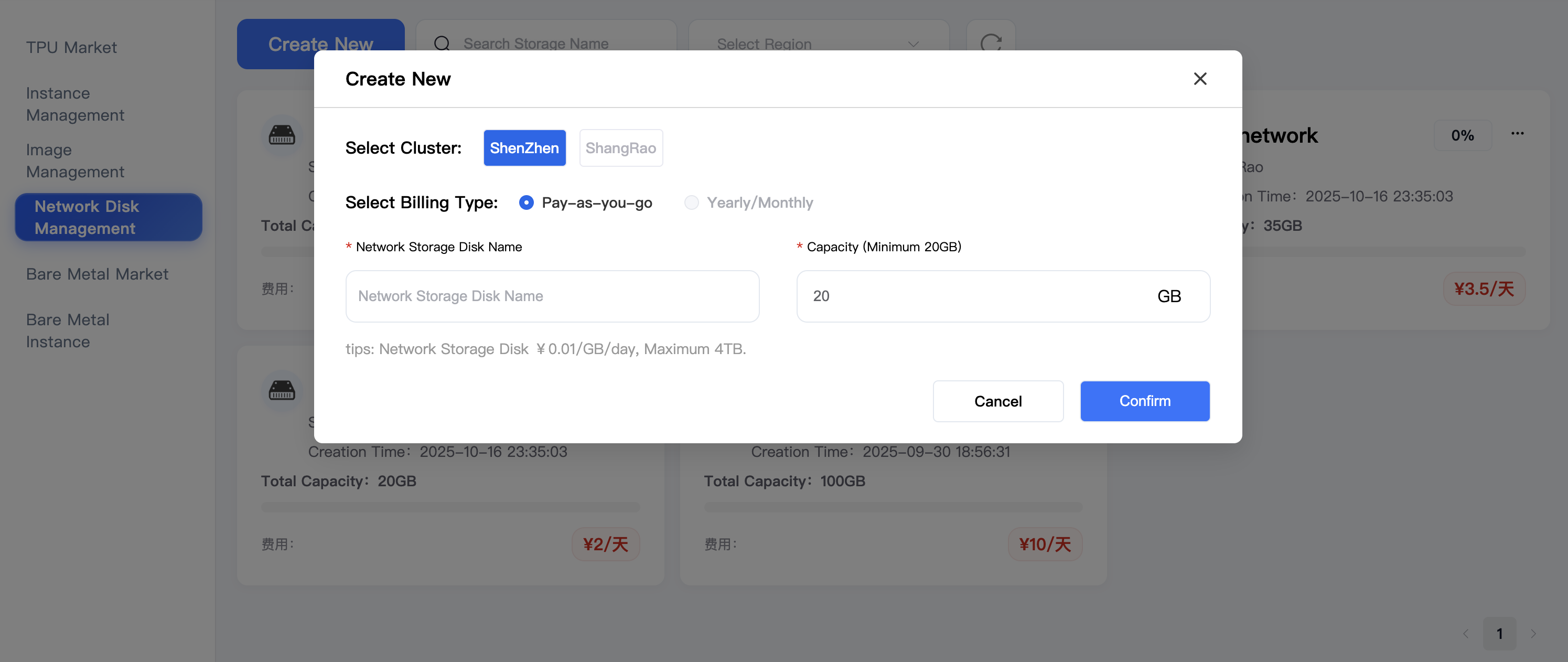Click the Network Storage Disk Name input field

(552, 296)
